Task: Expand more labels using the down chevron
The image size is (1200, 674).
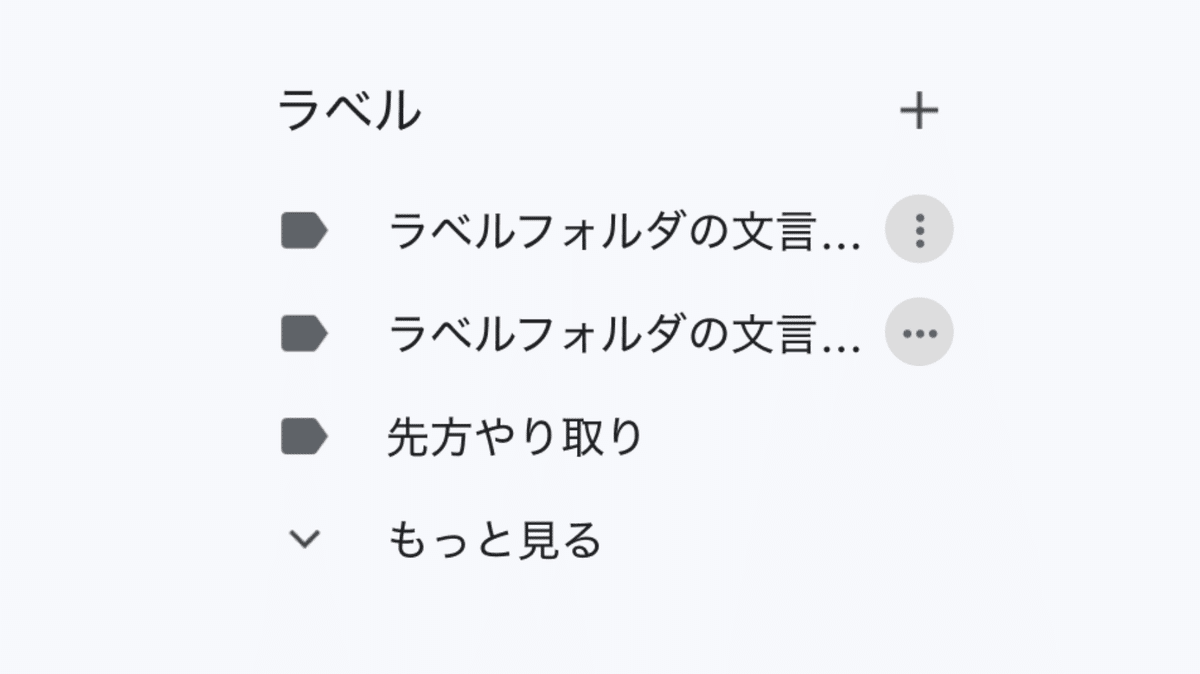Action: (x=304, y=540)
